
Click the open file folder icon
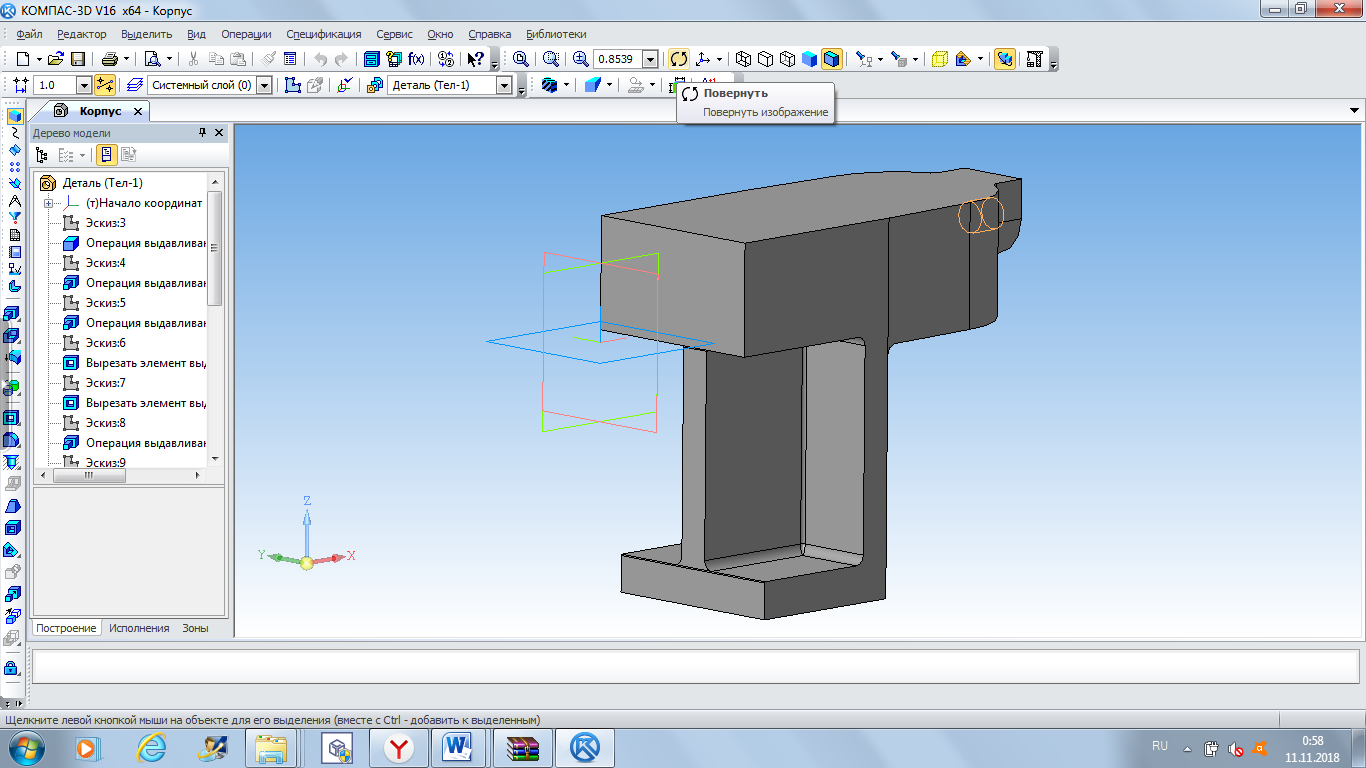pos(55,59)
